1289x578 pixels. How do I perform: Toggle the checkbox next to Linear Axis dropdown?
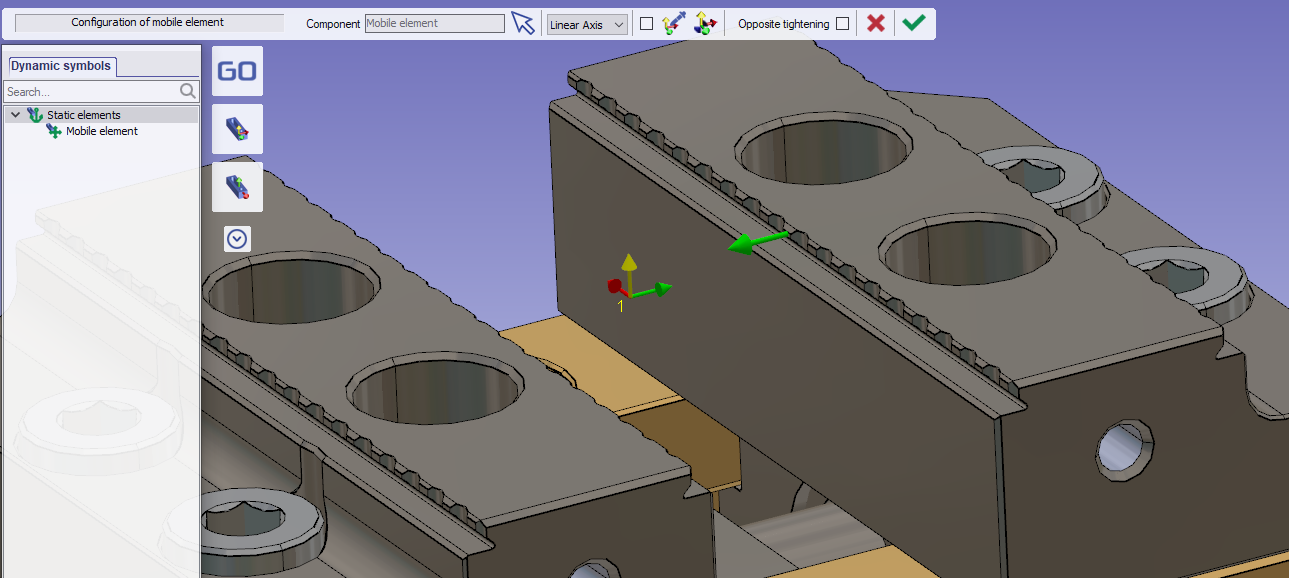pyautogui.click(x=646, y=24)
